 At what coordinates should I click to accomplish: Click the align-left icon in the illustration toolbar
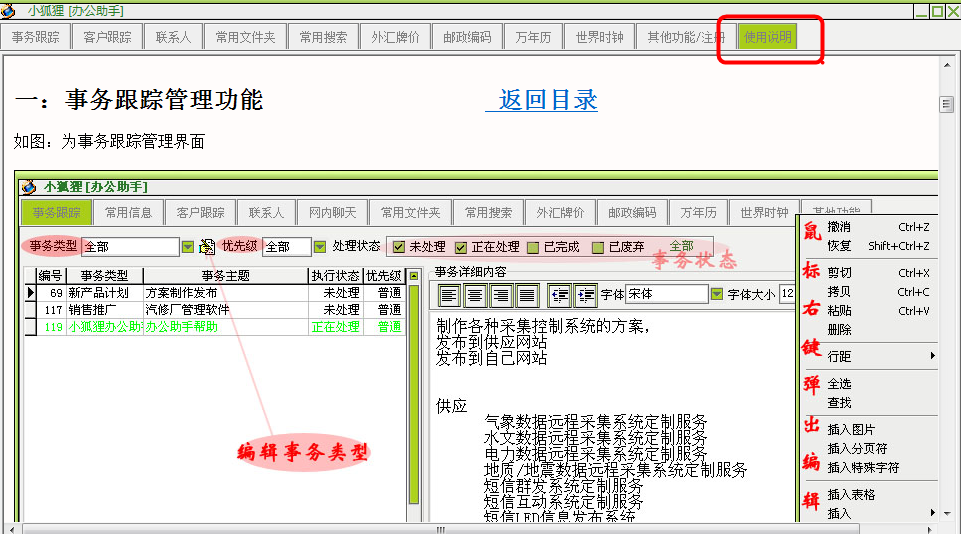(449, 295)
